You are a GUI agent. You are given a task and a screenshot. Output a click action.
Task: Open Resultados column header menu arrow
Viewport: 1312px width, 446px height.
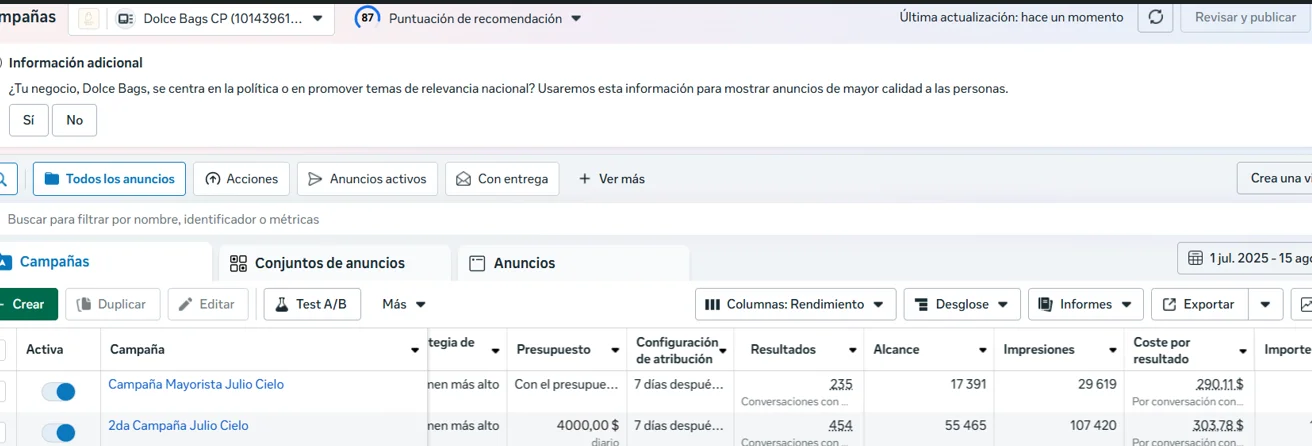coord(853,350)
